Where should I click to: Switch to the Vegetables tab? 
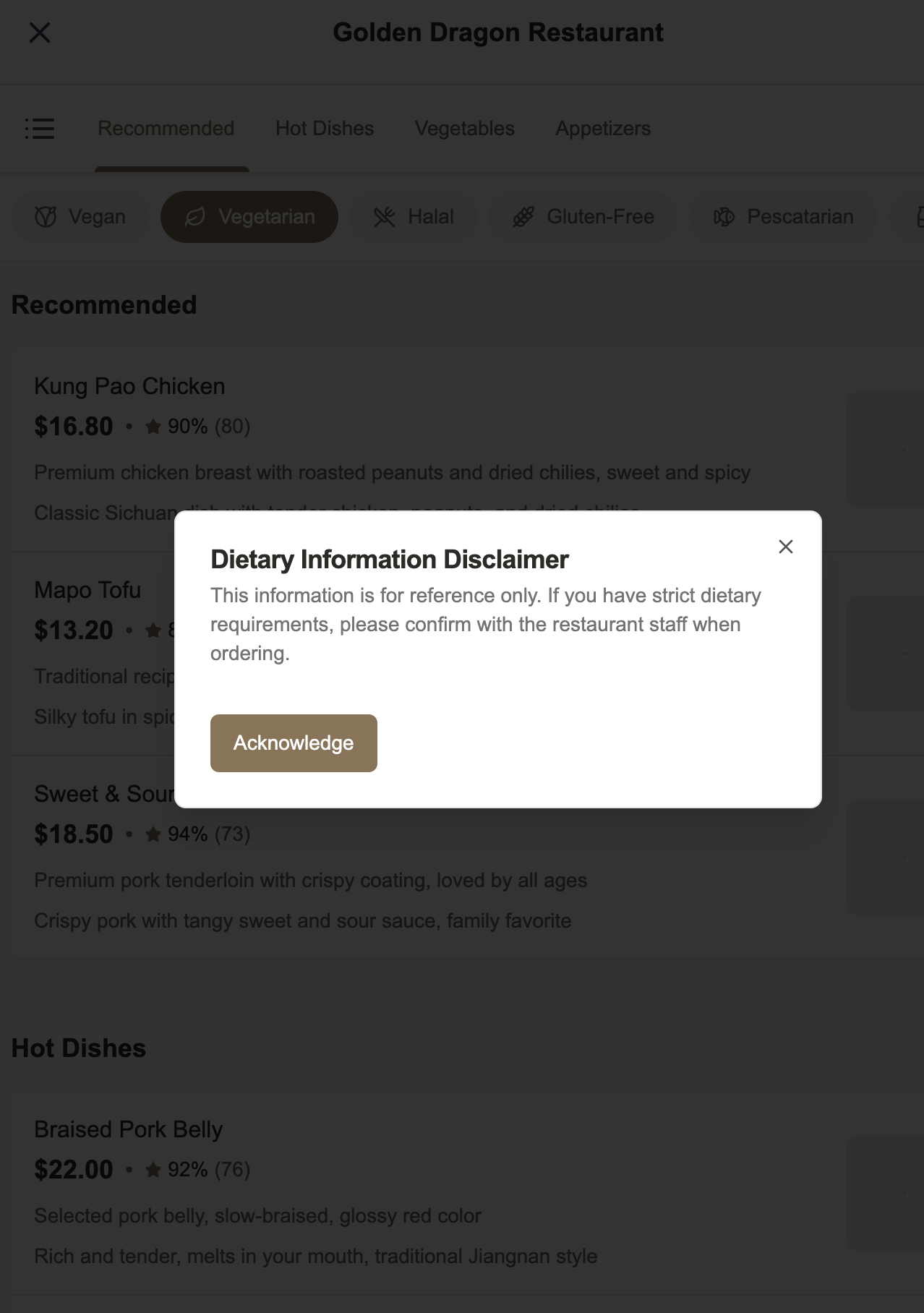tap(465, 129)
